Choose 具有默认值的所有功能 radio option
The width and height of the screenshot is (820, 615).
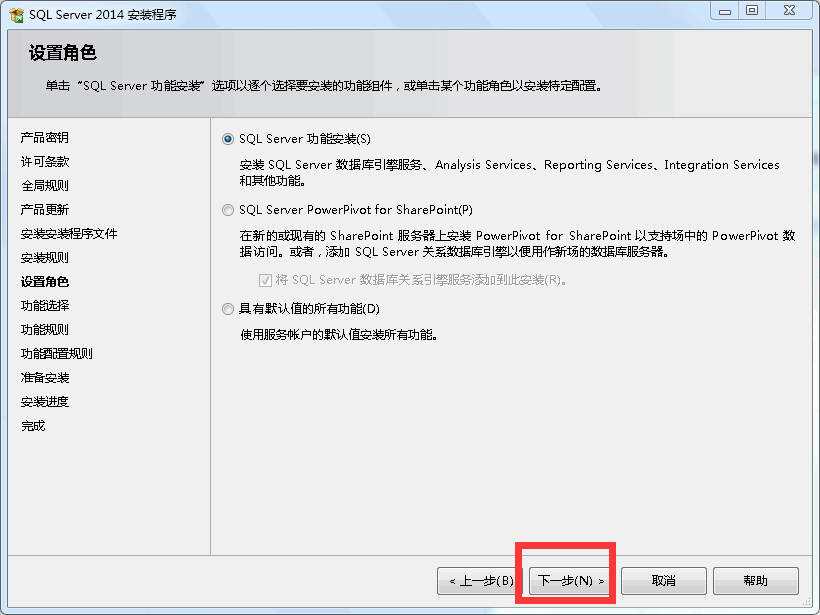tap(227, 309)
